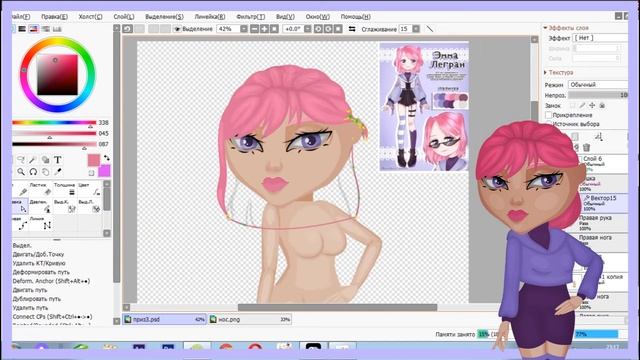Image resolution: width=640 pixels, height=360 pixels.
Task: Select the Линия line tool
Action: pyautogui.click(x=41, y=223)
